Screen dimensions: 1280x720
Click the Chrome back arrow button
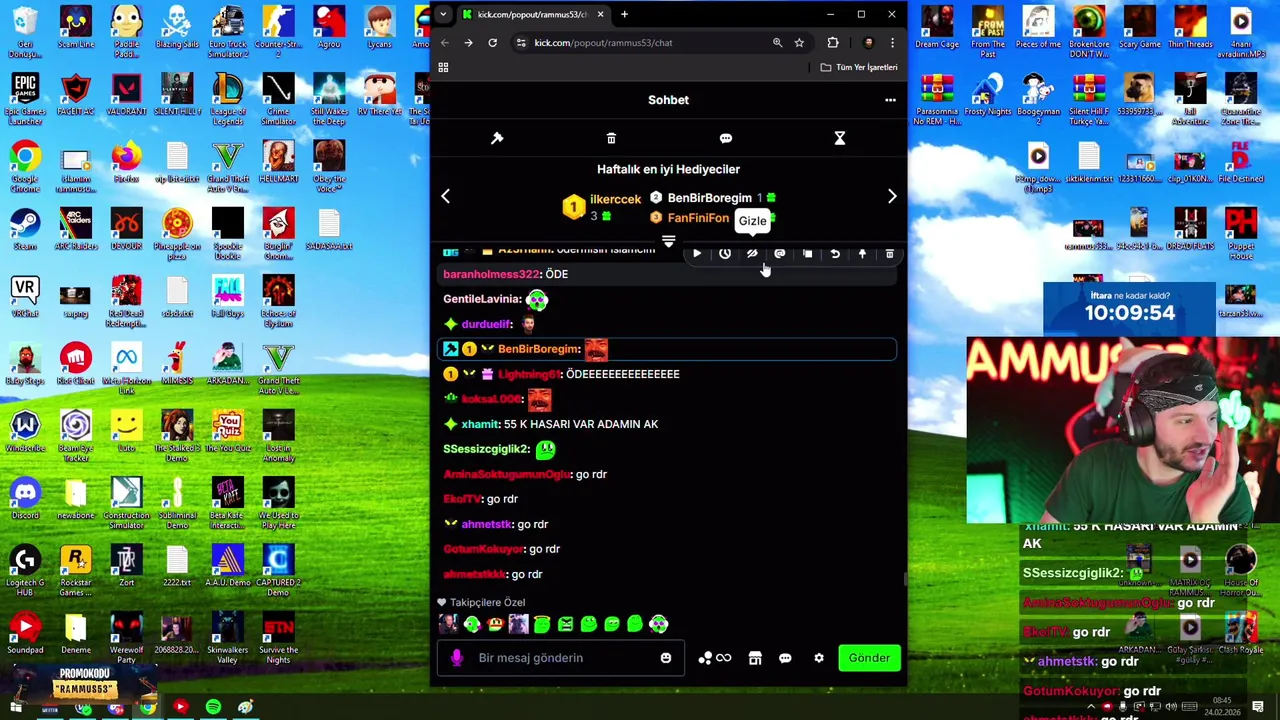[444, 43]
